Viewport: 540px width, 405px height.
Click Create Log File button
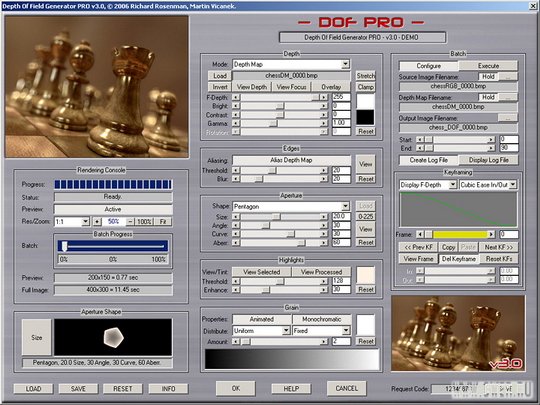click(x=428, y=160)
